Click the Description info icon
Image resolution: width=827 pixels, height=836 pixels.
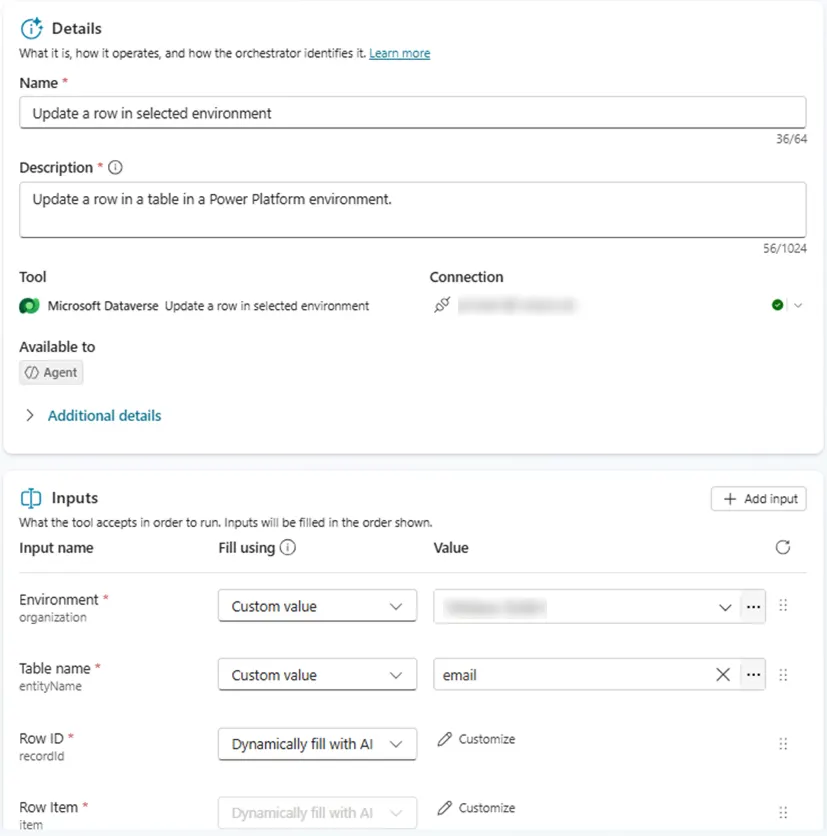(x=115, y=168)
